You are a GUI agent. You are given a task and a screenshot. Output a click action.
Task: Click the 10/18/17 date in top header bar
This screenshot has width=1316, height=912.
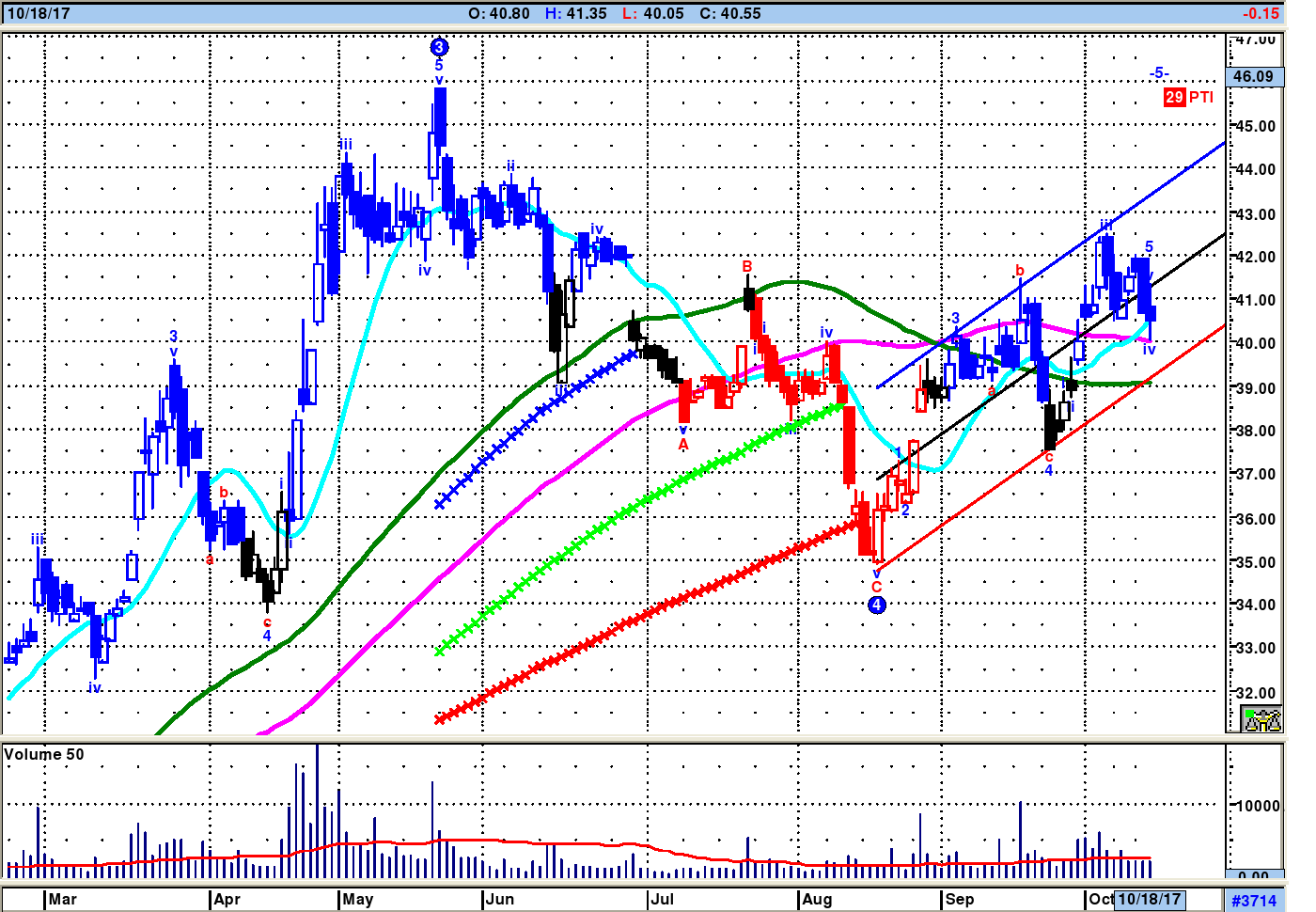(x=39, y=13)
